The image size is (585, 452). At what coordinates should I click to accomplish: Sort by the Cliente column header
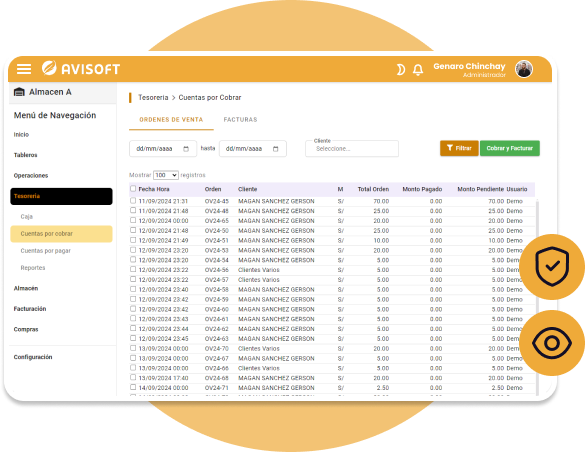point(247,189)
